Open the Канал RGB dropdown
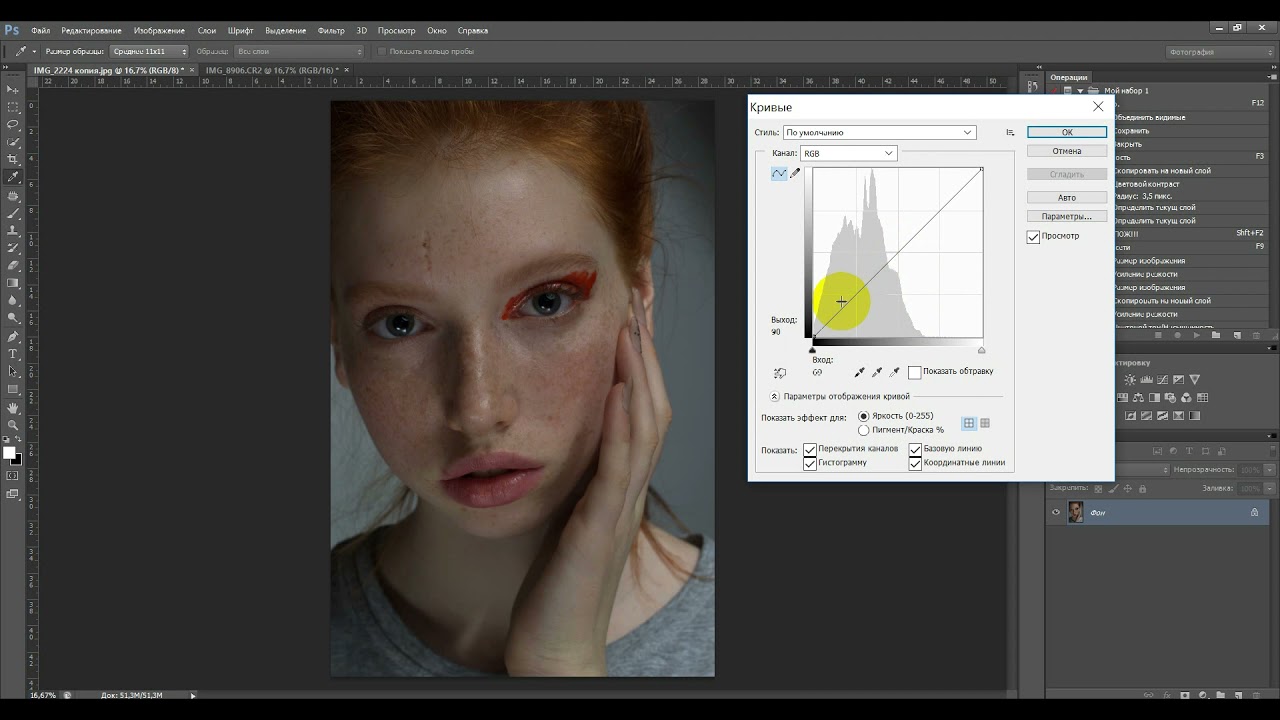1280x720 pixels. pos(848,153)
